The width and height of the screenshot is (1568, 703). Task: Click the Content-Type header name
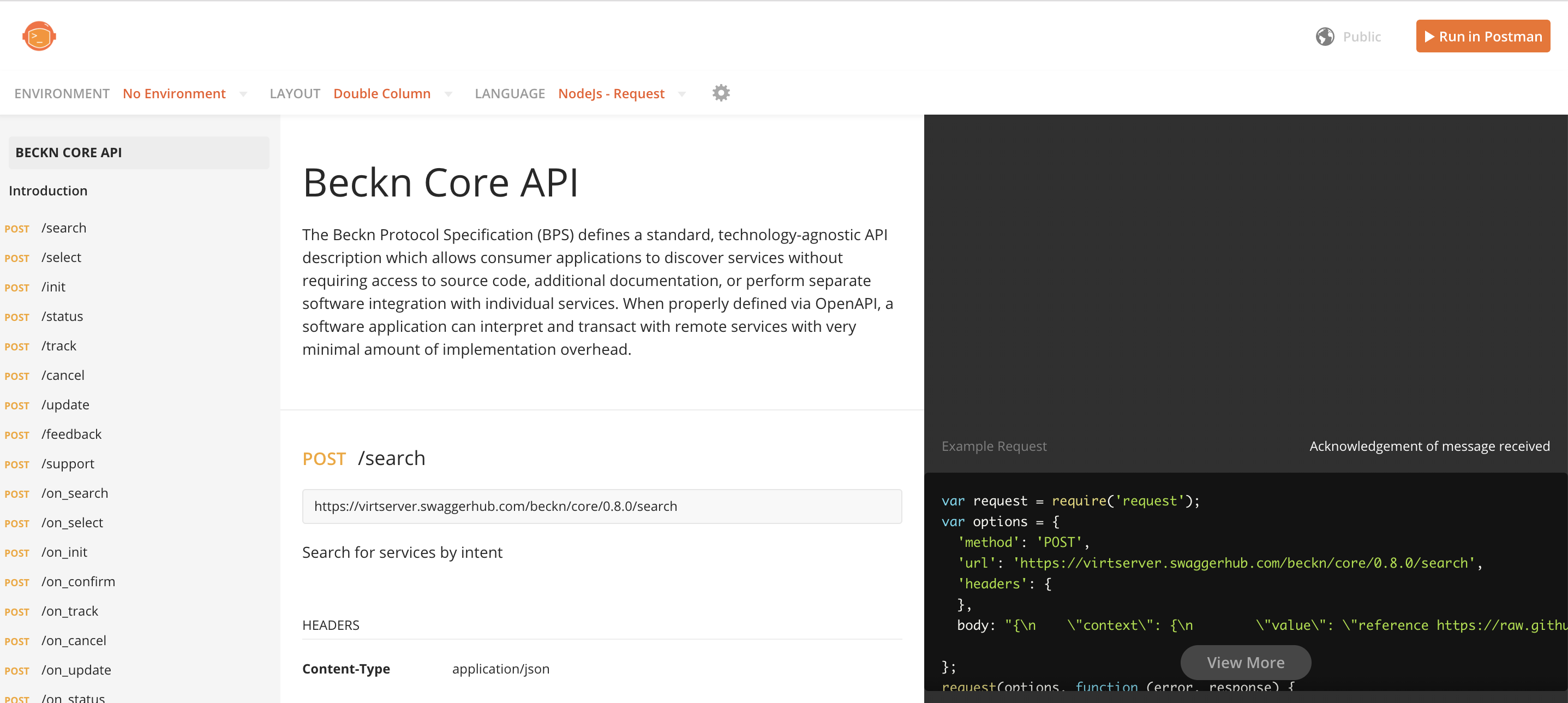coord(346,668)
